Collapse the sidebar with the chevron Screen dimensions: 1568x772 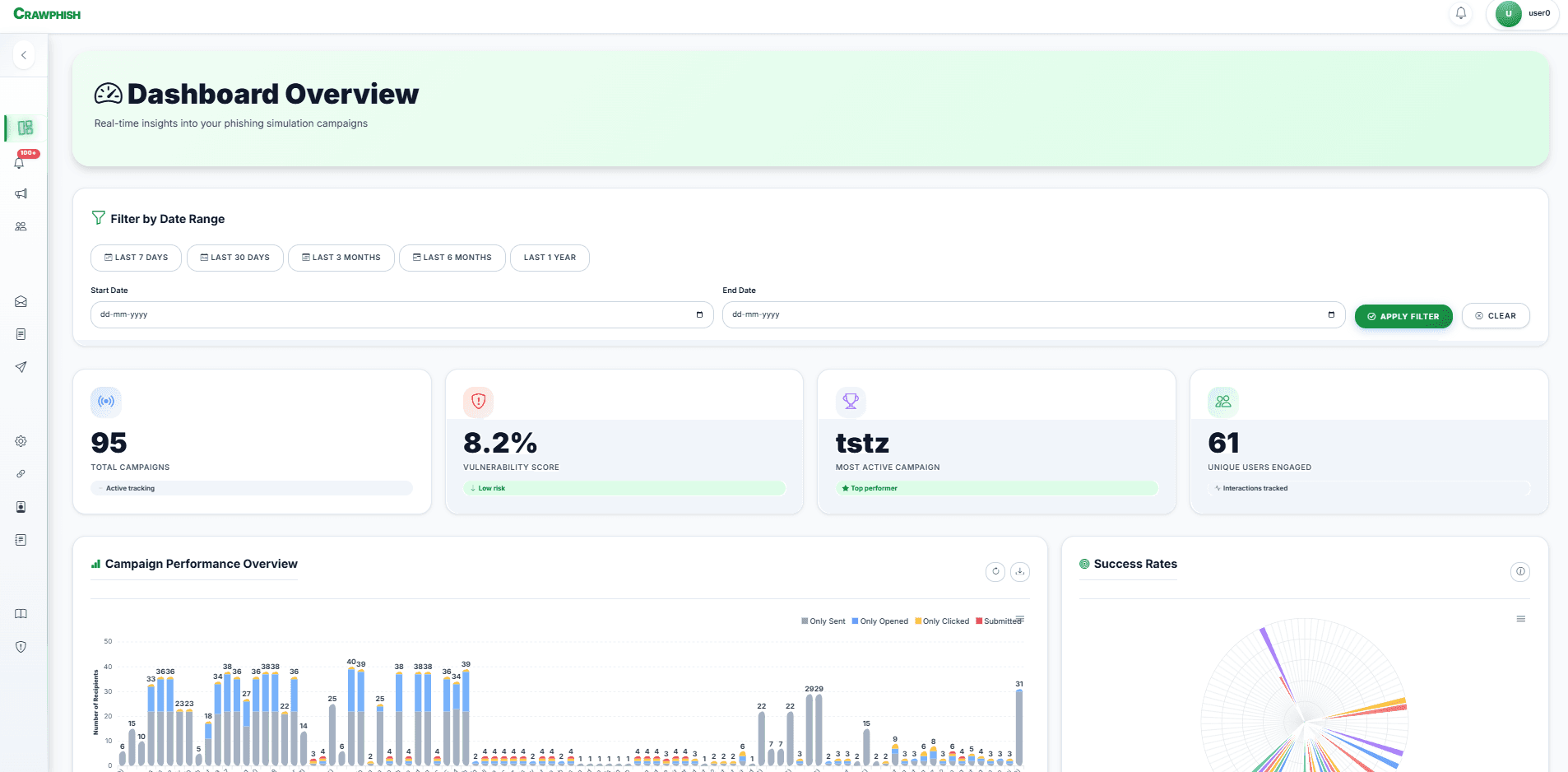click(24, 55)
